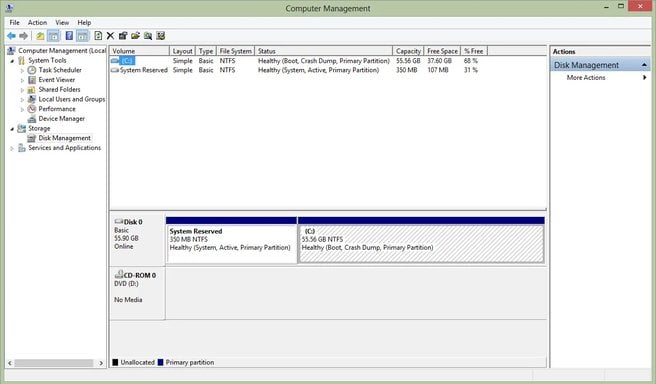Expand the Event Viewer tree node
The width and height of the screenshot is (656, 384).
point(22,80)
